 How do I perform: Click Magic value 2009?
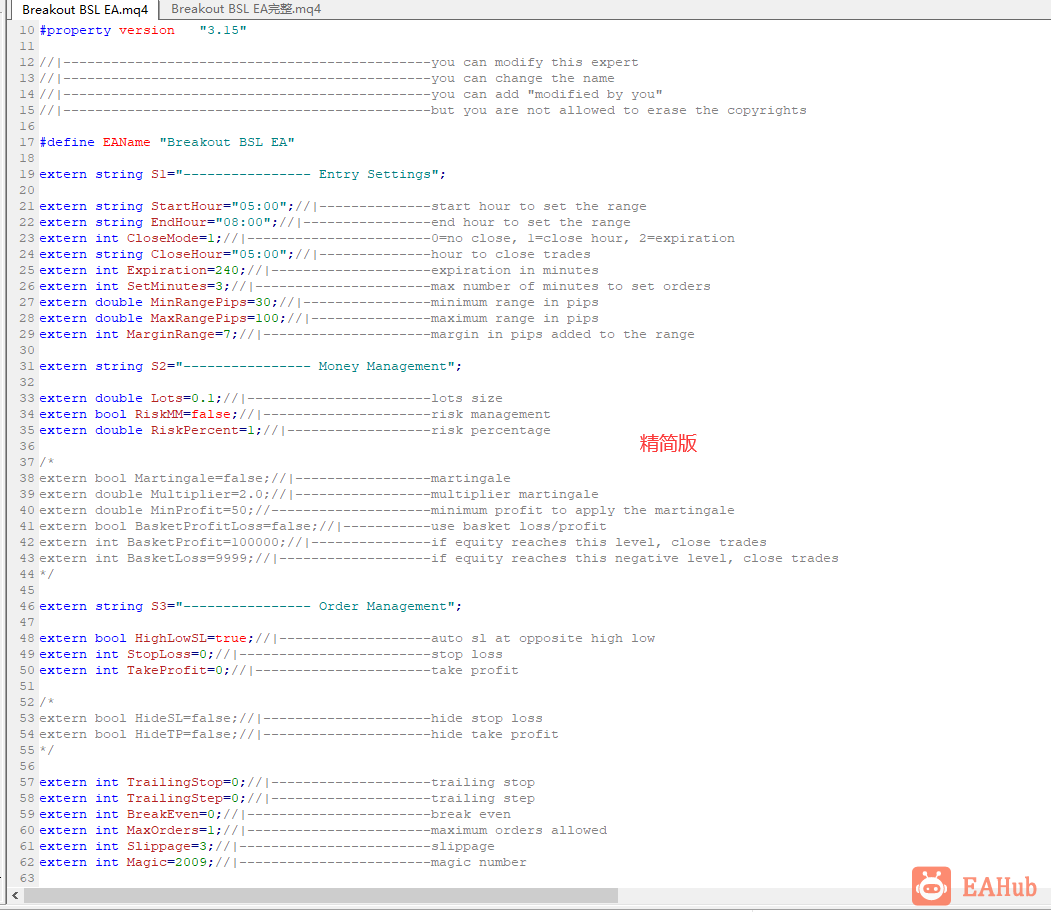tap(191, 863)
